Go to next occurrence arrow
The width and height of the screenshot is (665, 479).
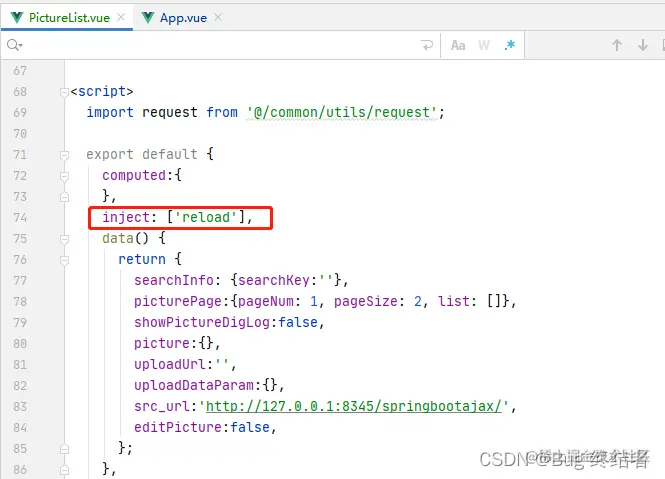(x=643, y=45)
